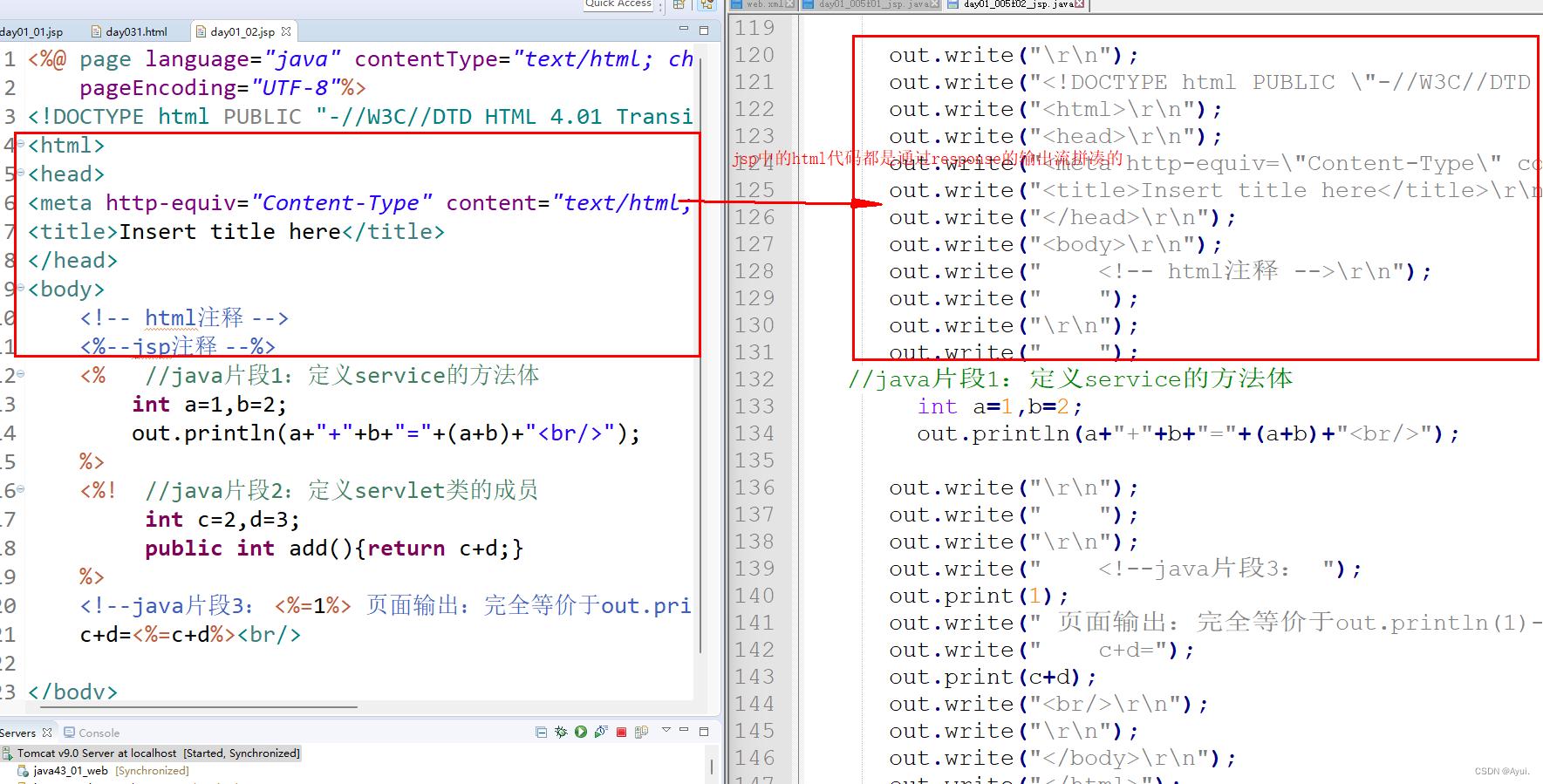The image size is (1543, 784).
Task: Click the Tomcat server icon
Action: pos(7,753)
